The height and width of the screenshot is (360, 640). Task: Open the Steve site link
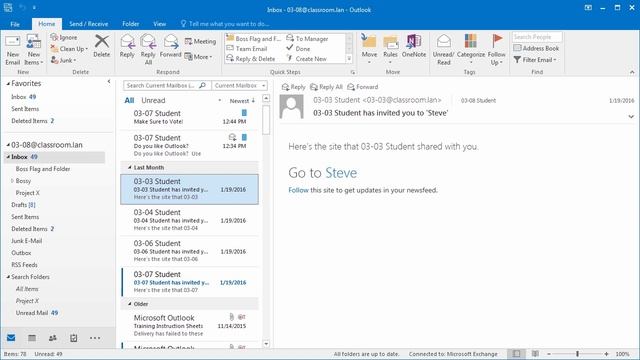tap(341, 173)
